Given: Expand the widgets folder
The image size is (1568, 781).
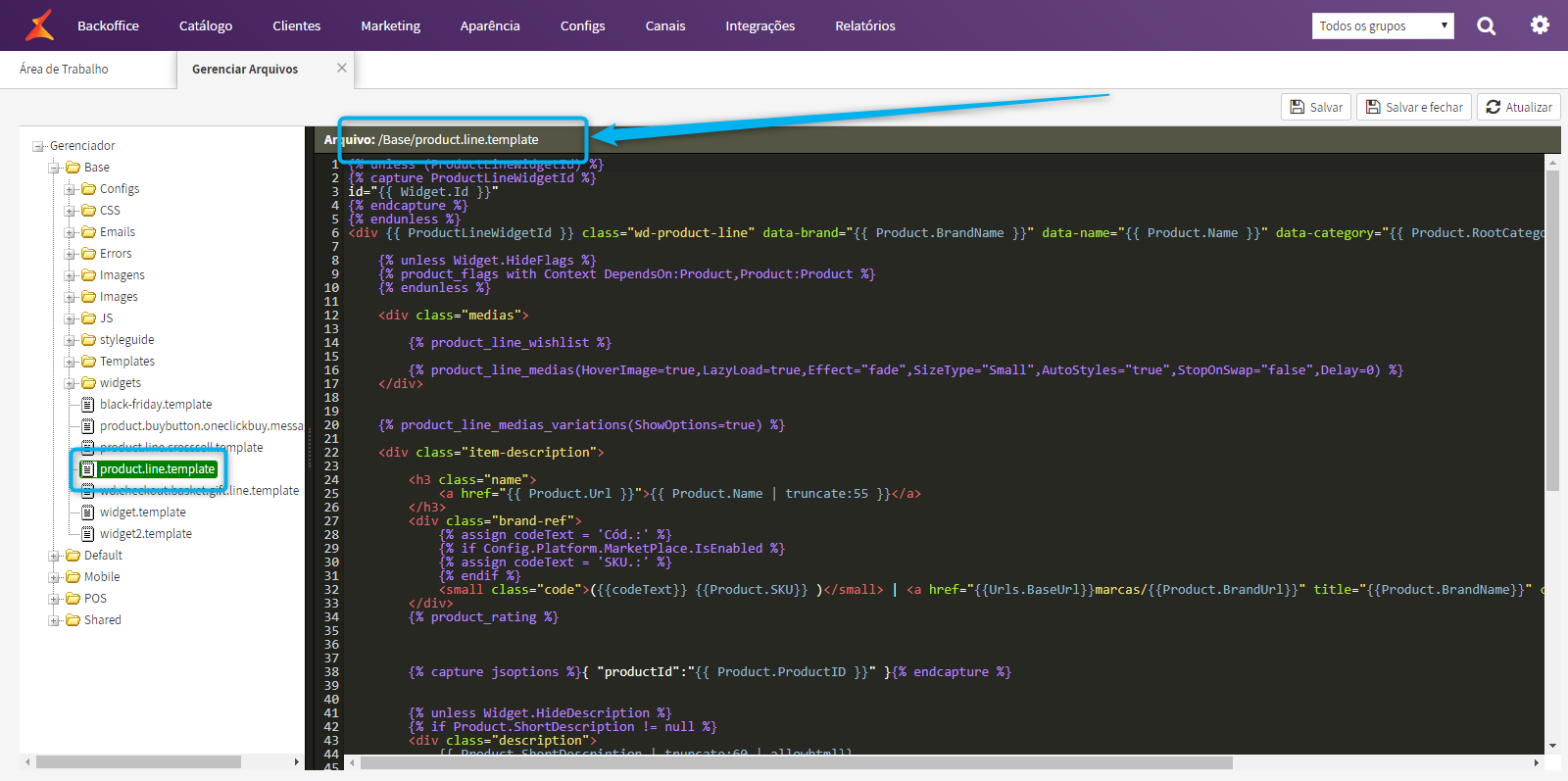Looking at the screenshot, I should point(71,383).
